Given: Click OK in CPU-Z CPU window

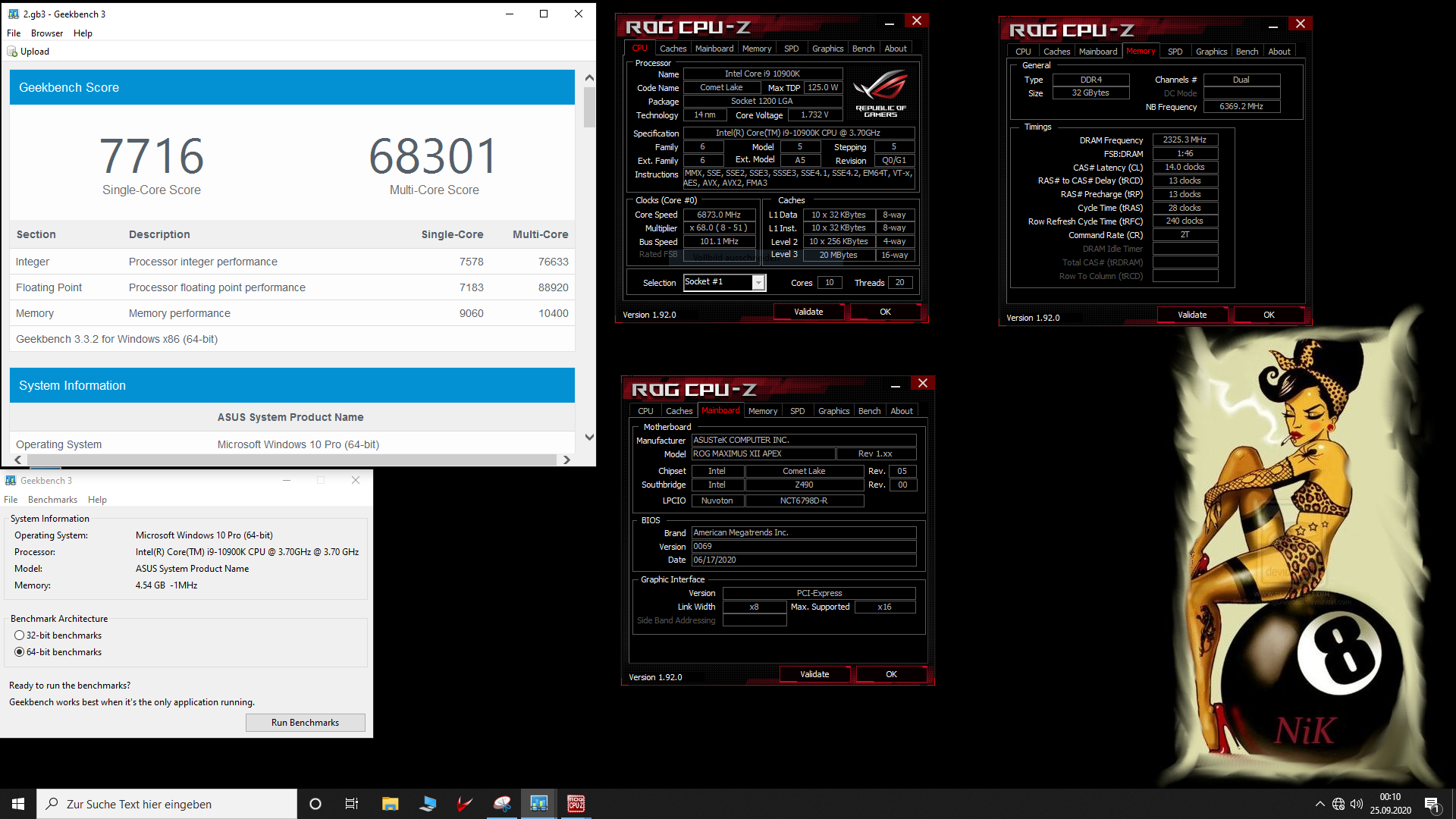Looking at the screenshot, I should tap(885, 312).
